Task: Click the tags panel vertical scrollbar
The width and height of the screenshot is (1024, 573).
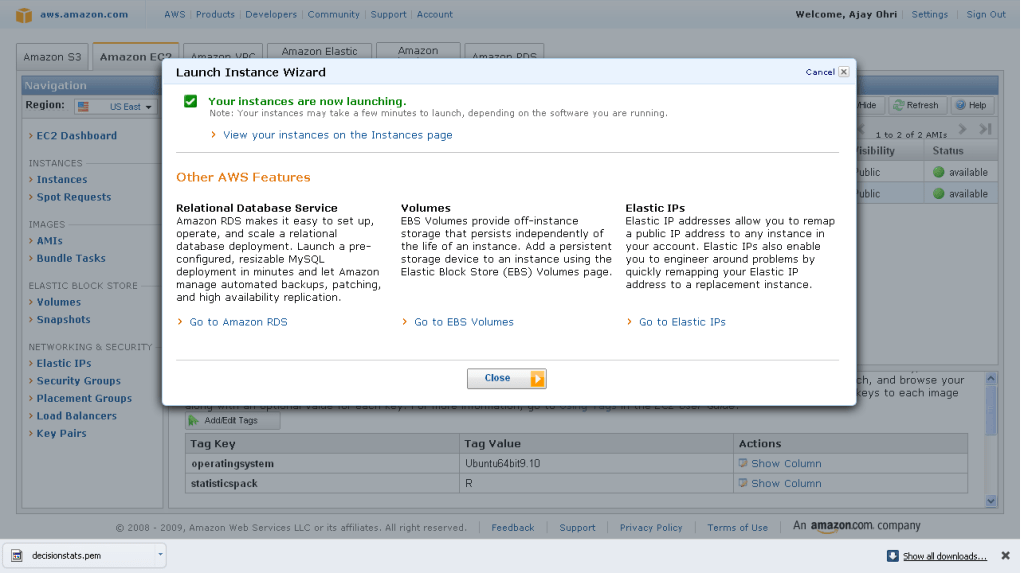Action: 991,440
